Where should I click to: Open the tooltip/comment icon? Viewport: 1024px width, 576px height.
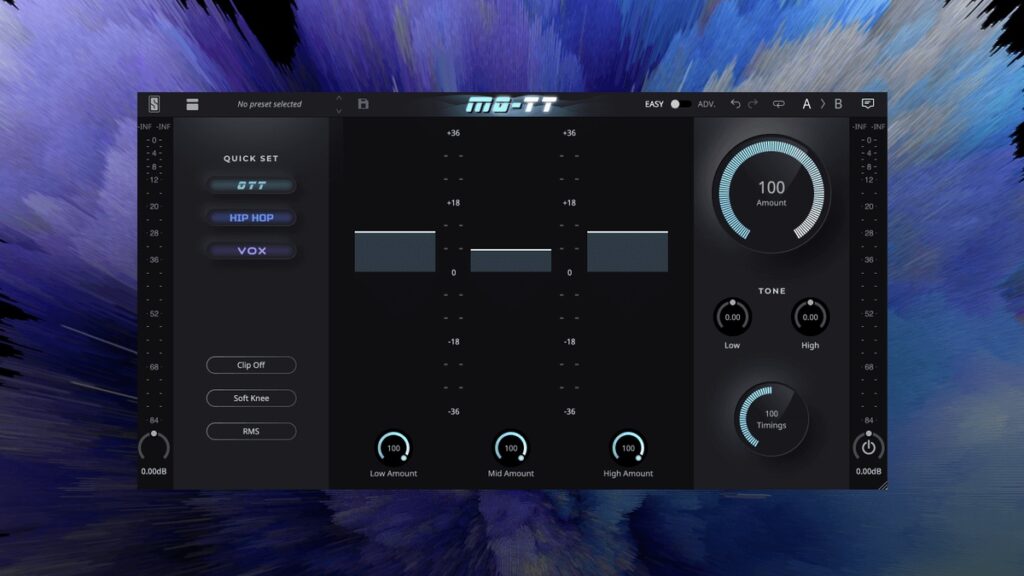(867, 104)
